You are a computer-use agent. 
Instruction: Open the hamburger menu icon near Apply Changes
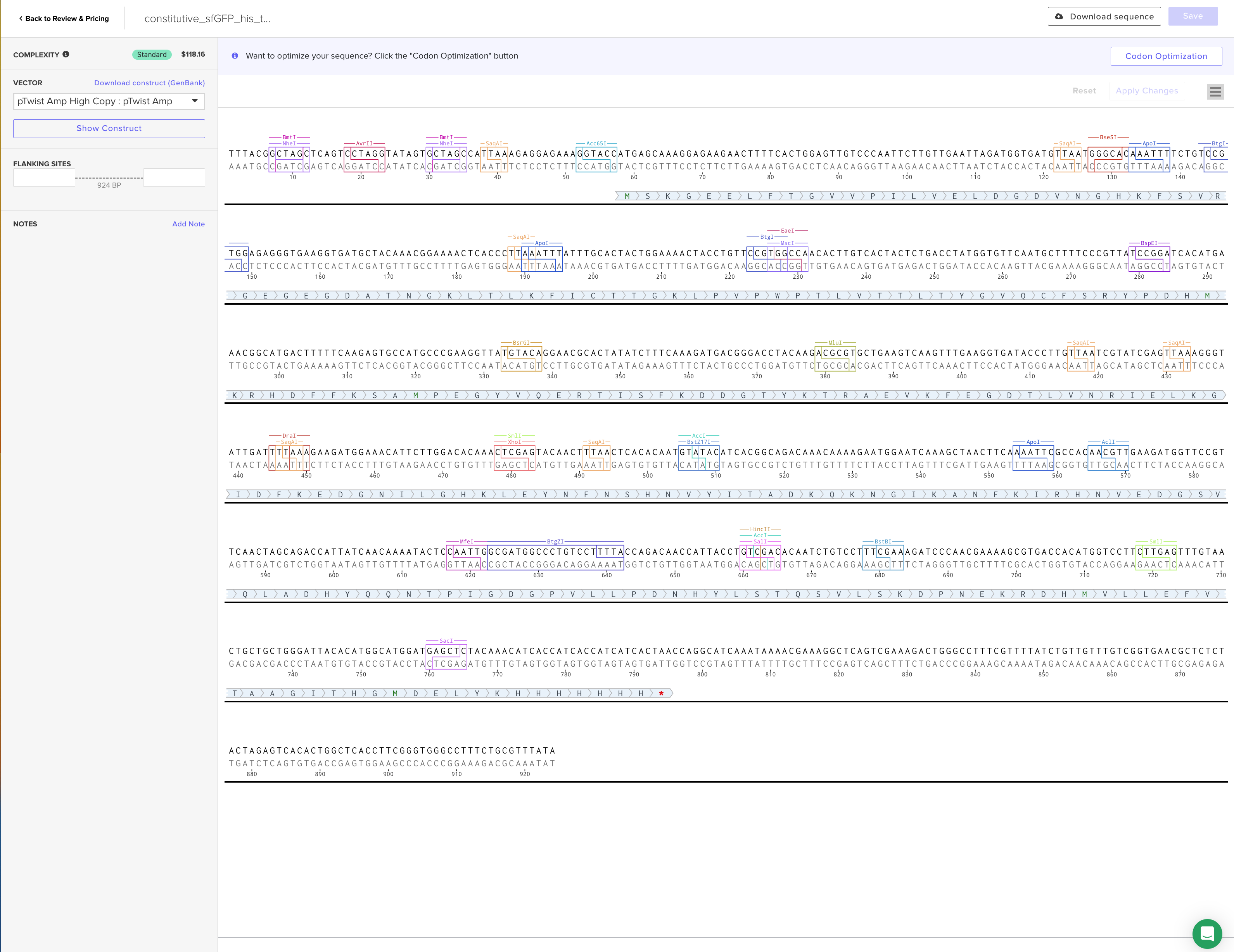point(1215,91)
